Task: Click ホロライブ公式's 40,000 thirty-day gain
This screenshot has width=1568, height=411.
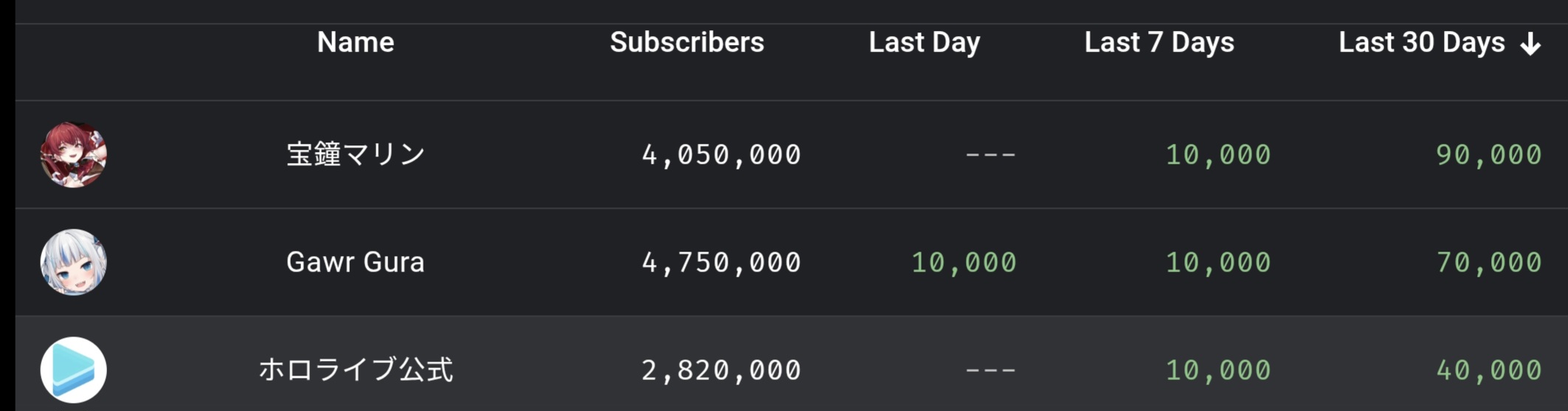Action: [x=1488, y=370]
